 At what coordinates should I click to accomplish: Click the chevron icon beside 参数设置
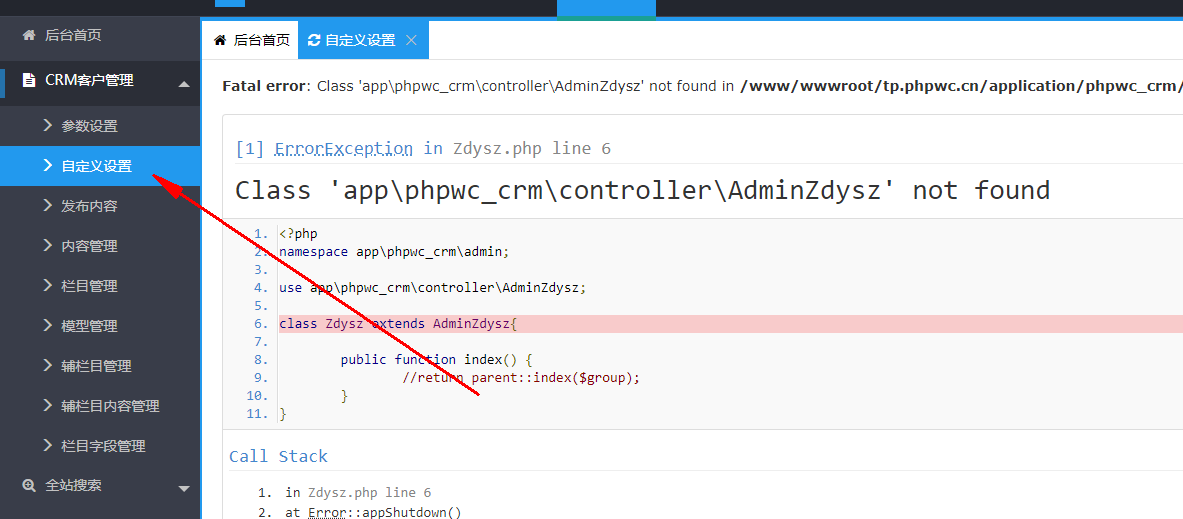(x=48, y=125)
